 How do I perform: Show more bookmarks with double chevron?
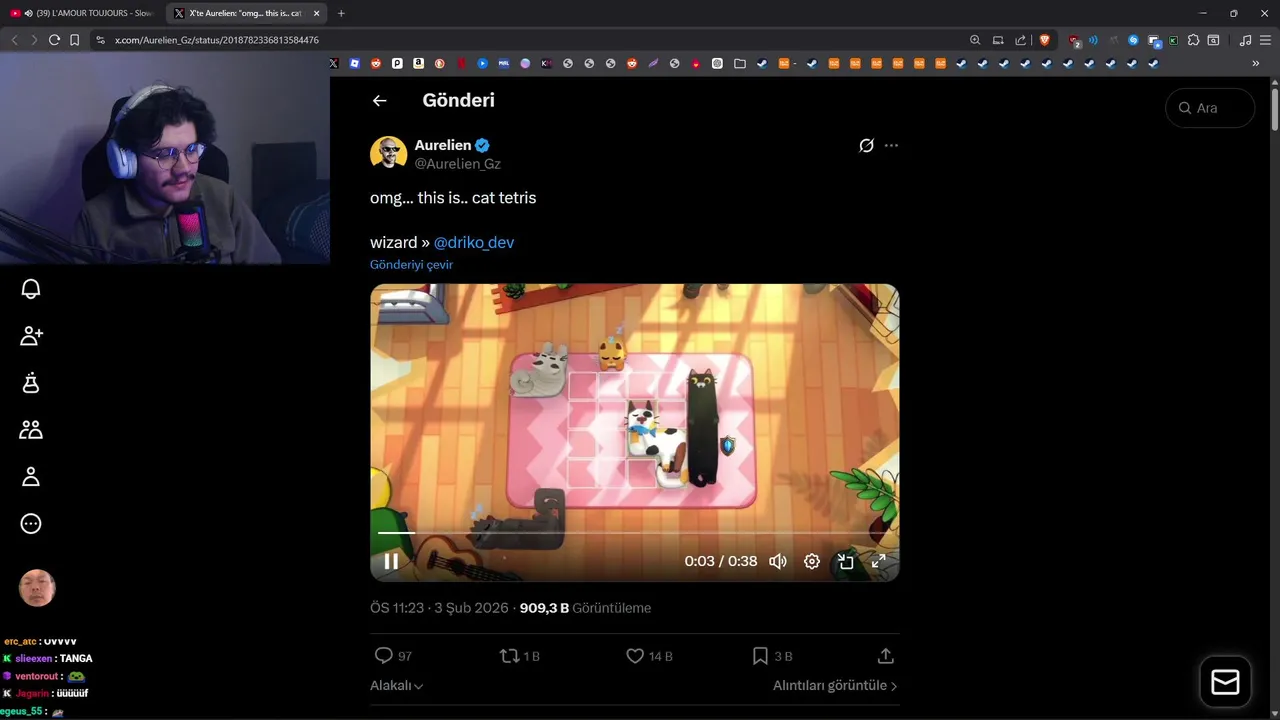1256,63
